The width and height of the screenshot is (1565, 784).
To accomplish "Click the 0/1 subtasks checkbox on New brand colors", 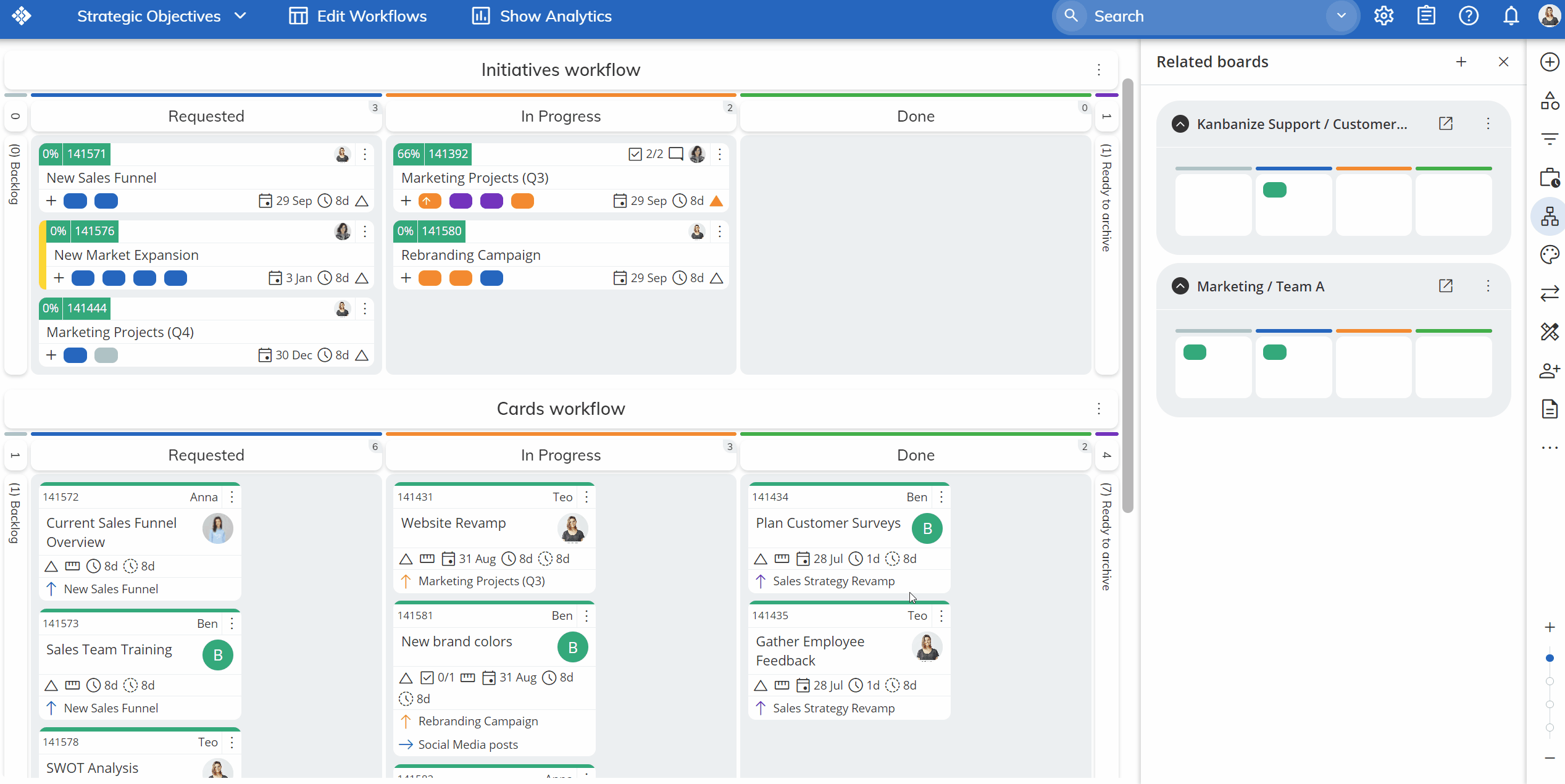I will (427, 677).
